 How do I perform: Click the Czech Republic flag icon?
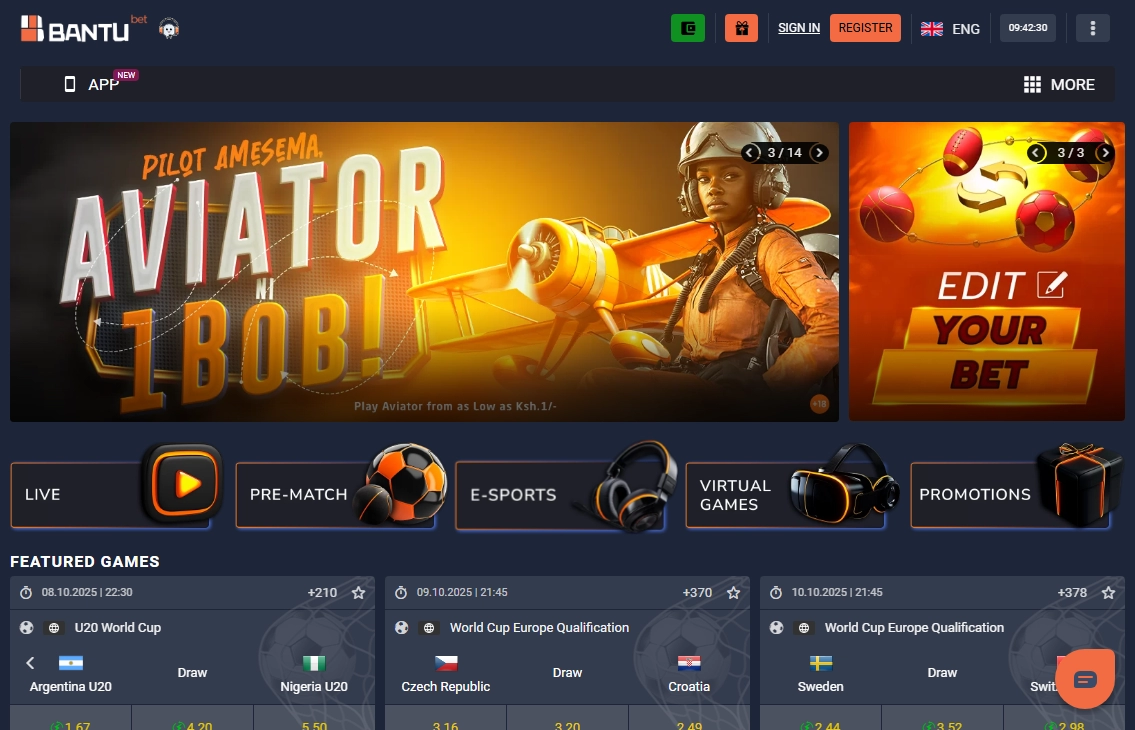pos(446,663)
